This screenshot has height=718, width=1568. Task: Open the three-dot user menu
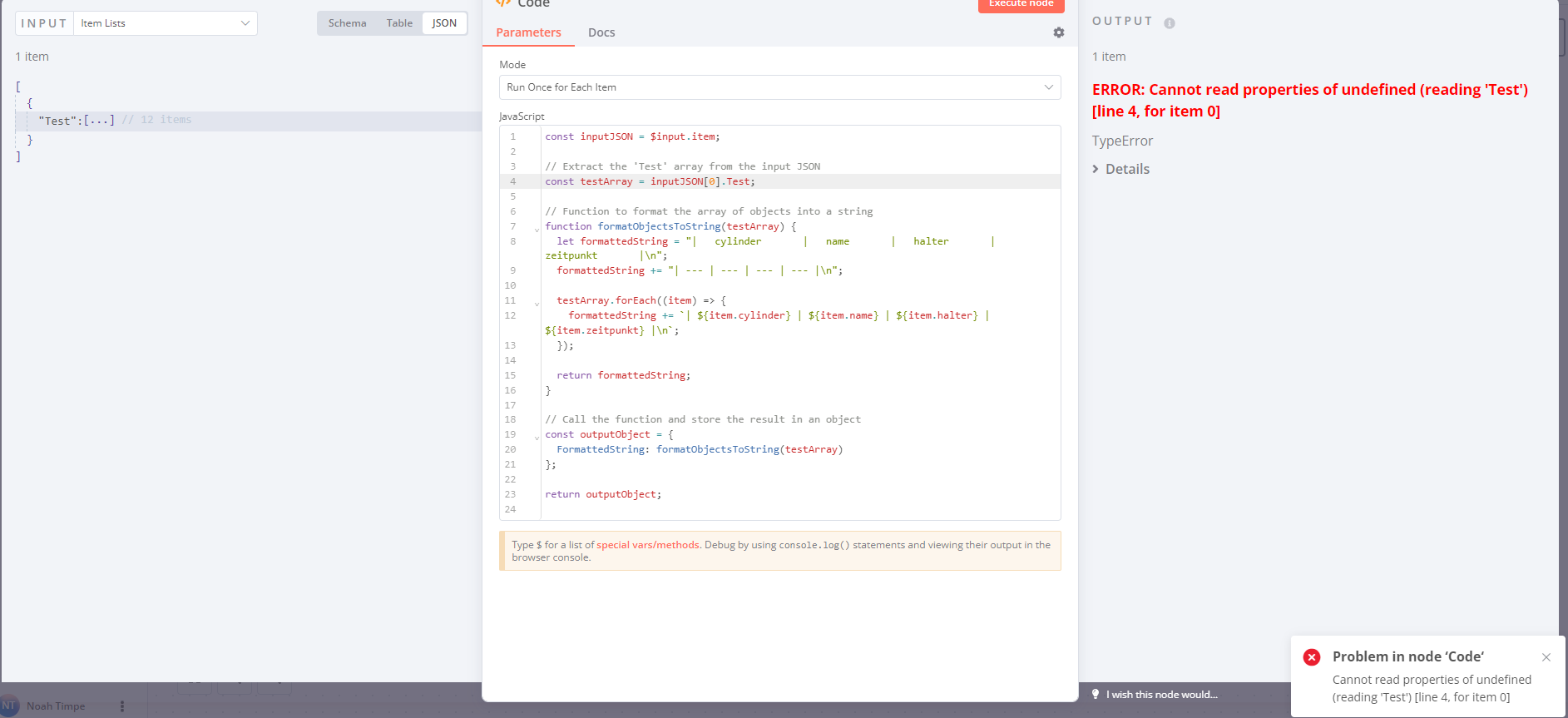122,706
